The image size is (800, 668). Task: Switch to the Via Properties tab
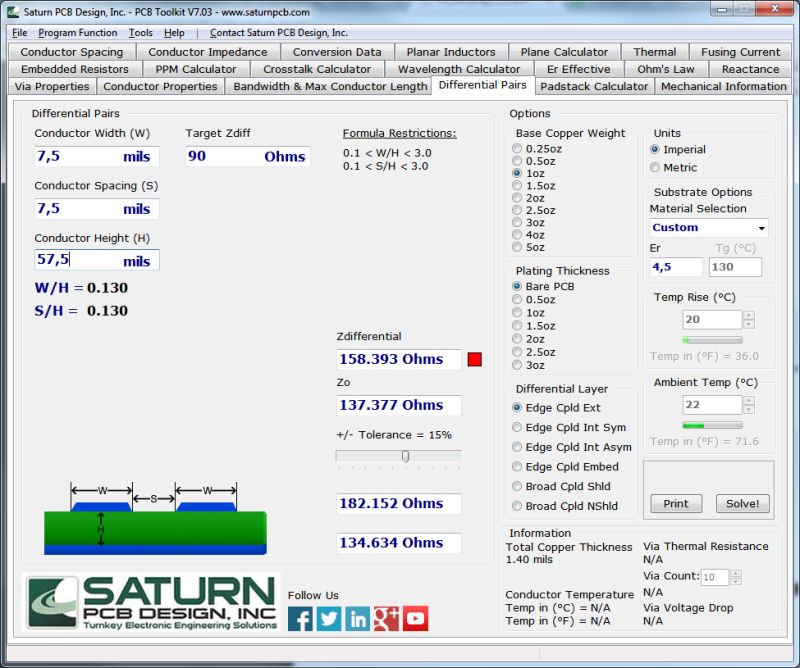tap(53, 87)
